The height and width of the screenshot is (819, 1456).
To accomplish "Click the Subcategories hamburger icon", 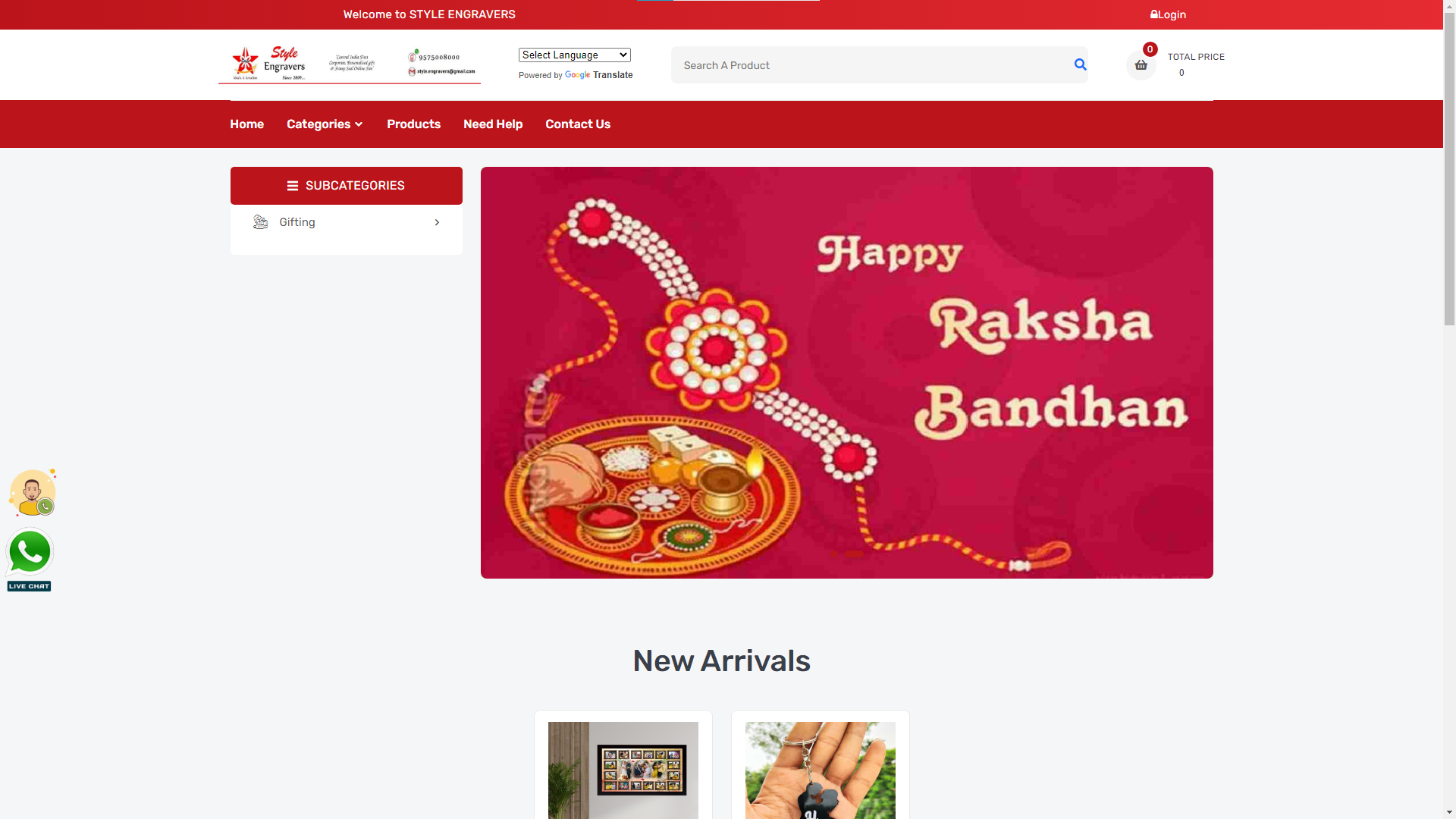I will [x=293, y=186].
